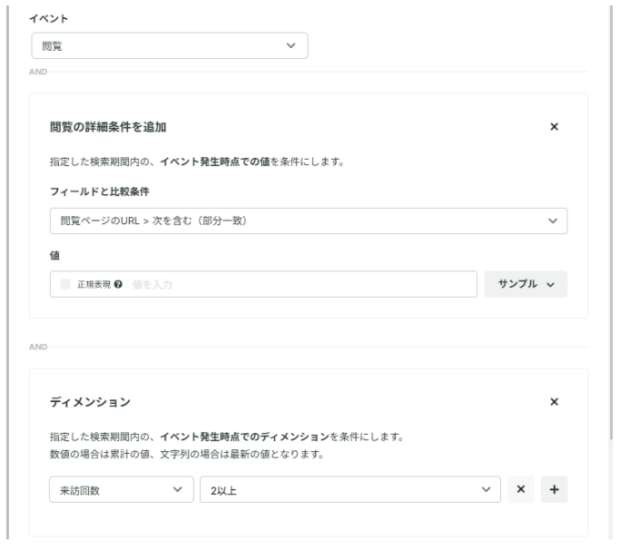Click the 閲覧の詳細条件を追加 heading

coord(108,127)
